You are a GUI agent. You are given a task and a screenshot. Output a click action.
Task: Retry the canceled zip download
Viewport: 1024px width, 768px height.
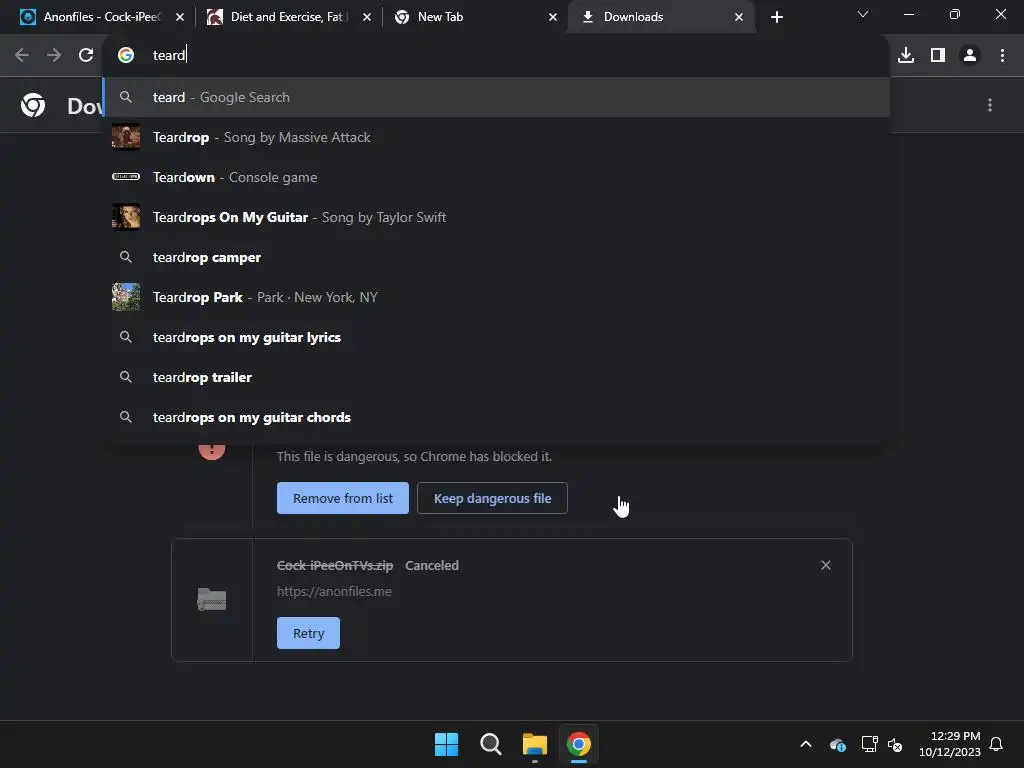(x=308, y=633)
